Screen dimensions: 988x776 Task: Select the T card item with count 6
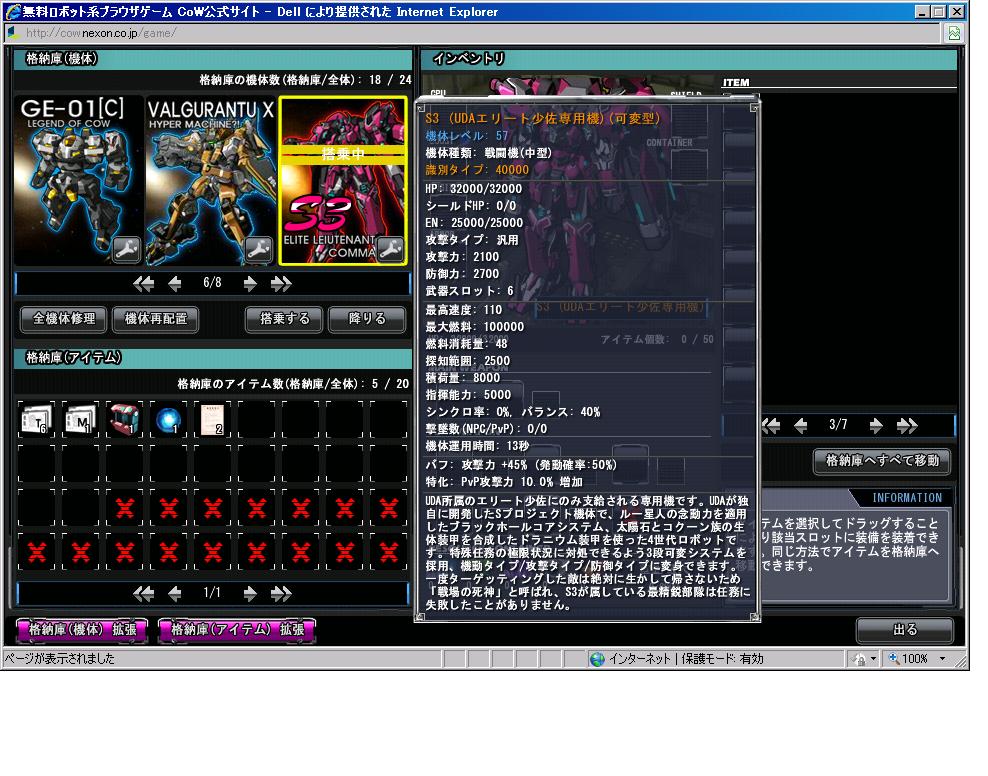35,419
